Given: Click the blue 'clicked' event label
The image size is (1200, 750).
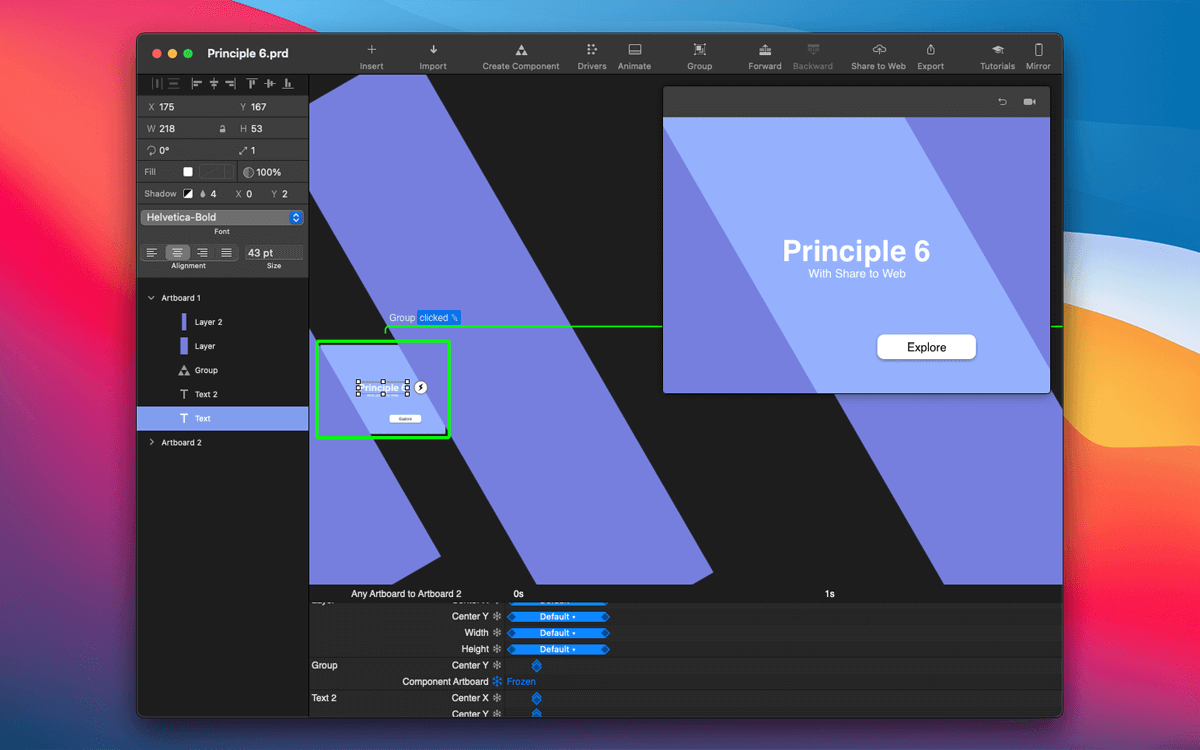Looking at the screenshot, I should point(439,318).
